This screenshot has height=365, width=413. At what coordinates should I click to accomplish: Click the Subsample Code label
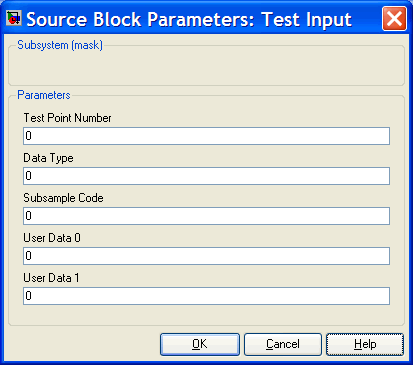click(x=63, y=198)
